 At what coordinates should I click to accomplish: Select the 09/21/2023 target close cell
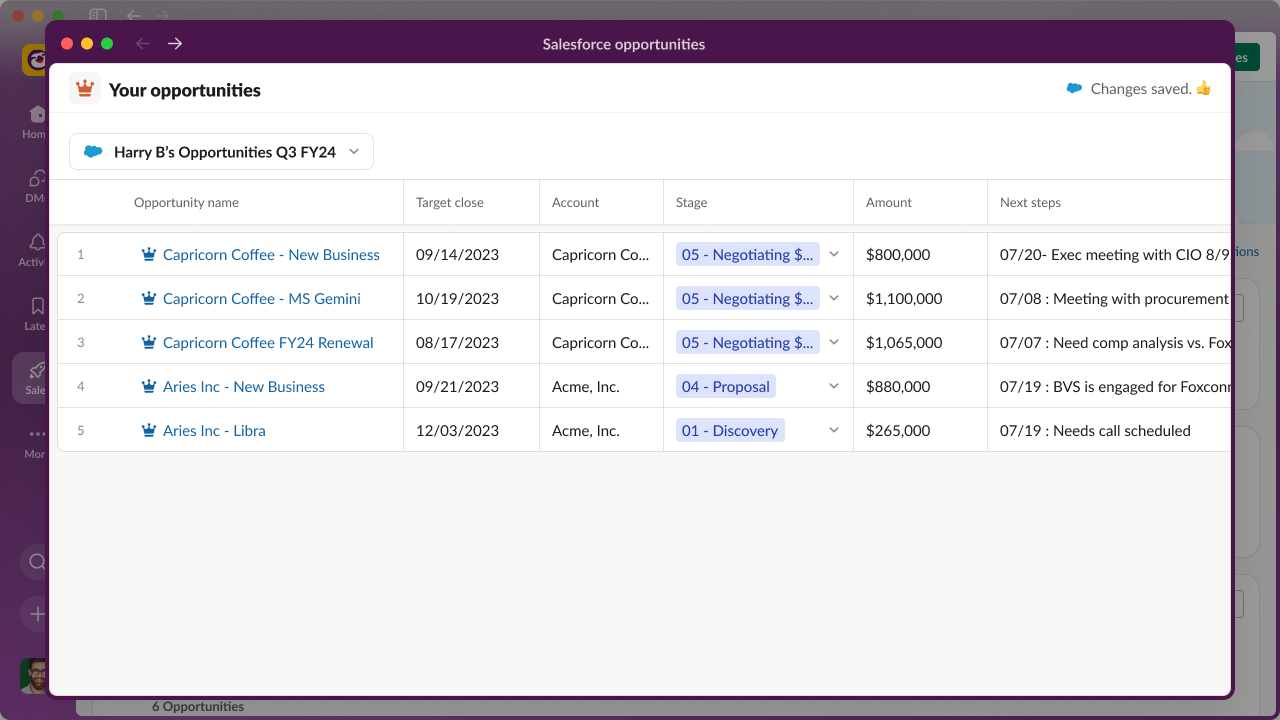(x=471, y=387)
